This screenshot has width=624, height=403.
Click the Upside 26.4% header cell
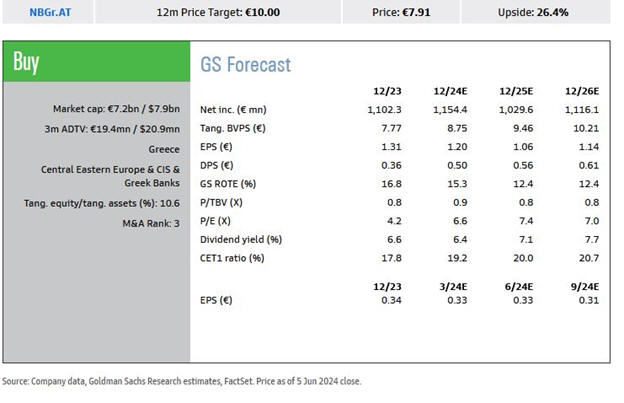tap(533, 12)
